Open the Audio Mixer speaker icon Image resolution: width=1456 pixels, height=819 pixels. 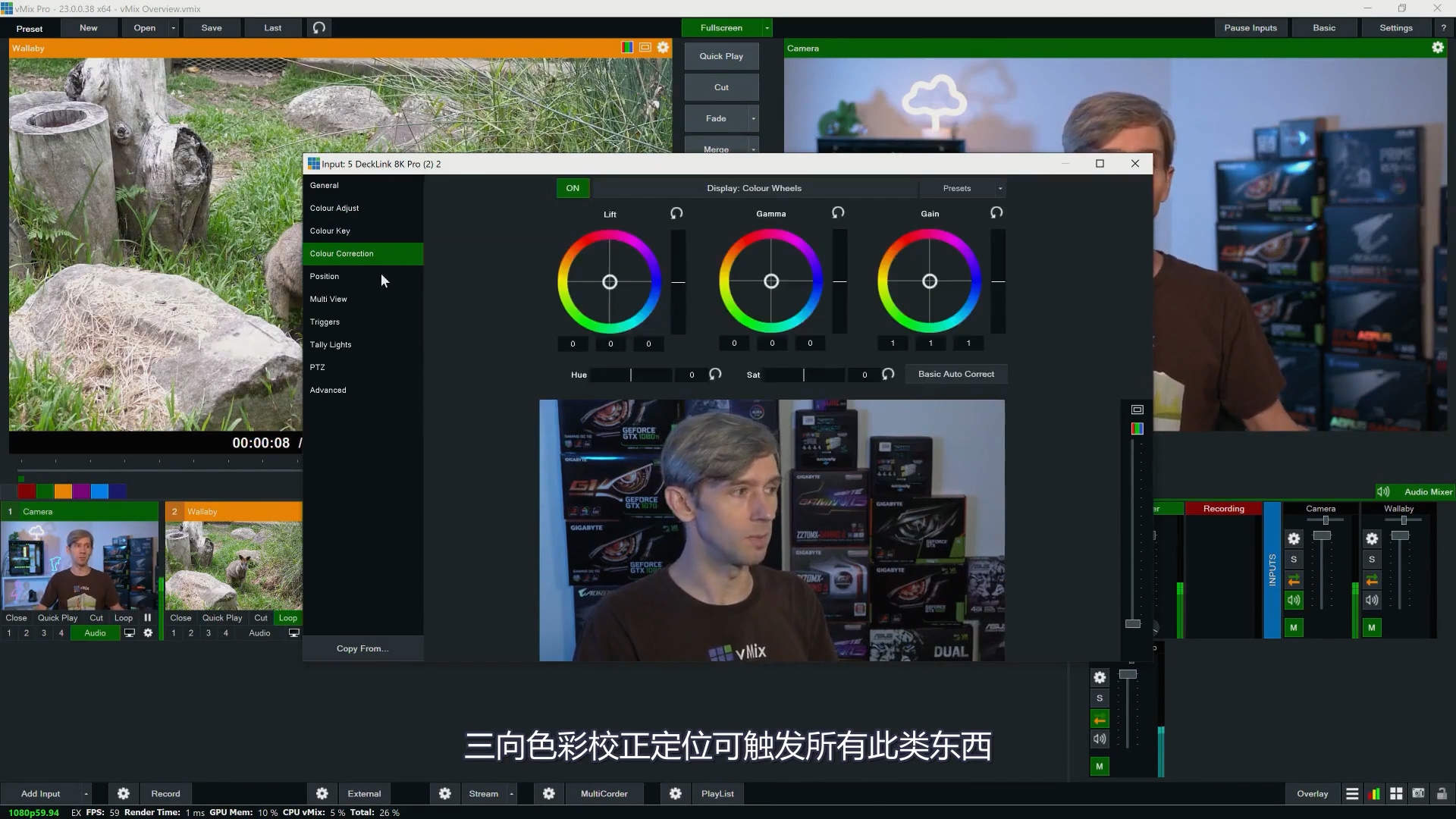pos(1383,491)
